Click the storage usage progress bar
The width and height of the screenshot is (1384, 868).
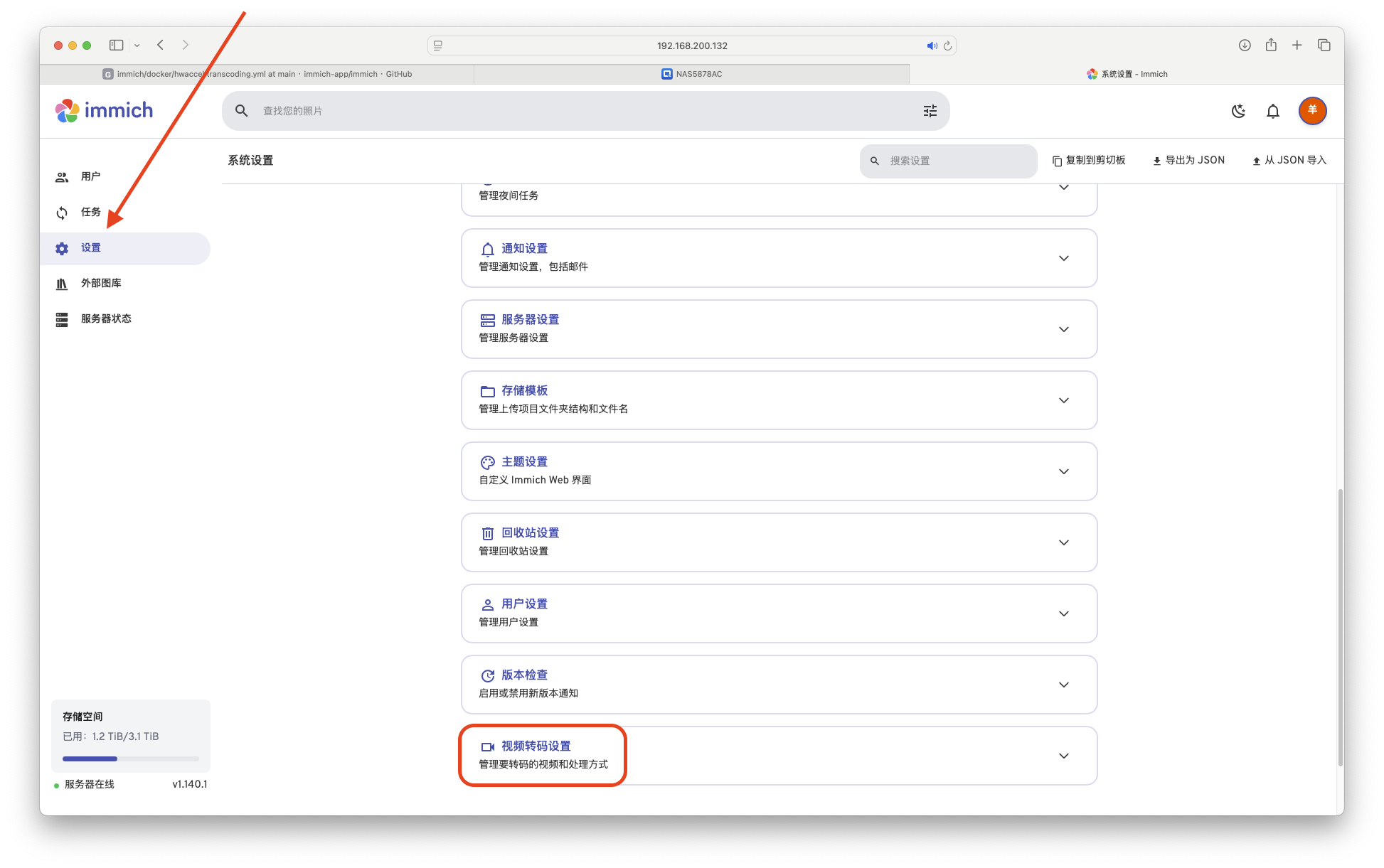130,759
